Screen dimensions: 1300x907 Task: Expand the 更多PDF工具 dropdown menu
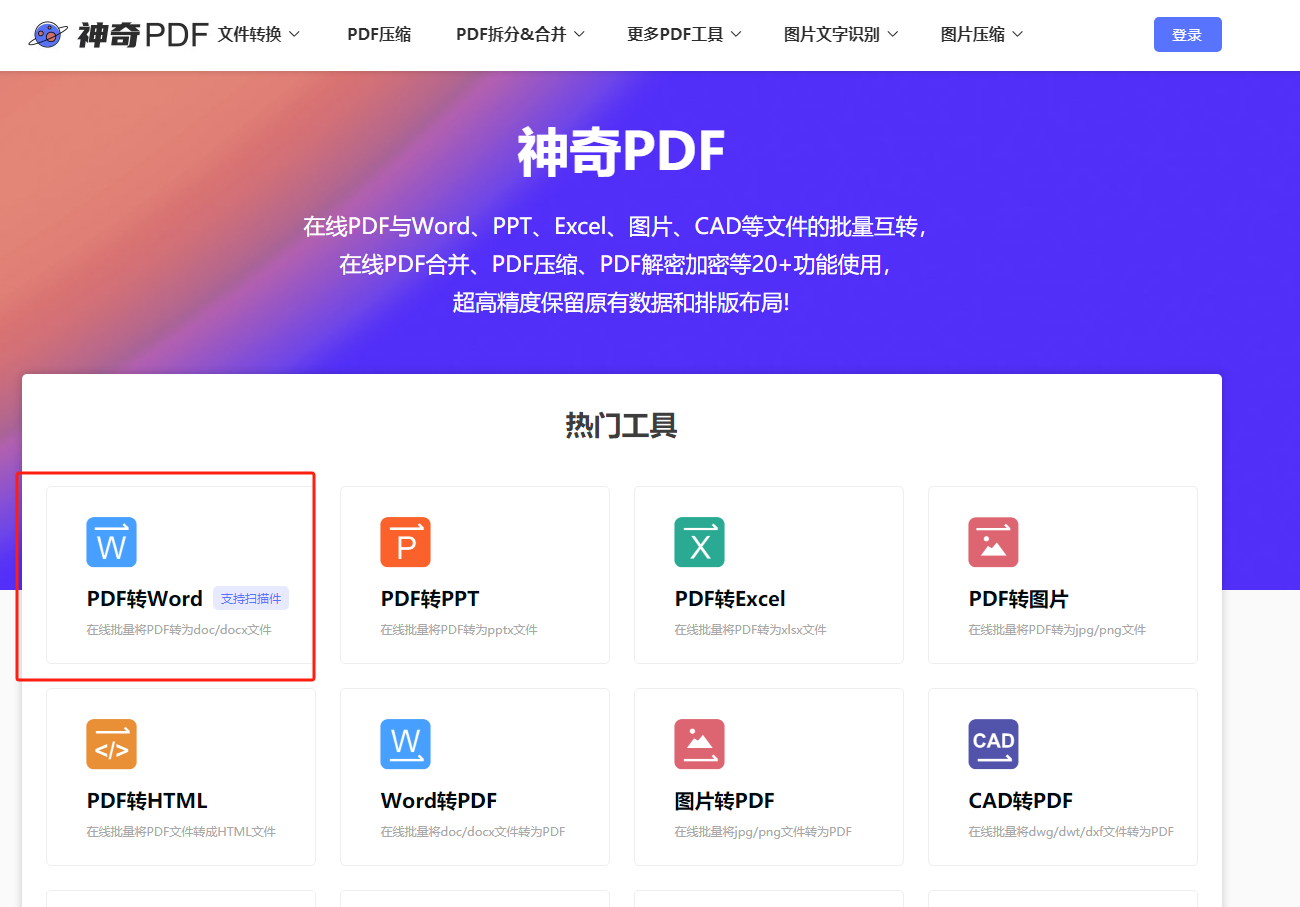tap(684, 35)
